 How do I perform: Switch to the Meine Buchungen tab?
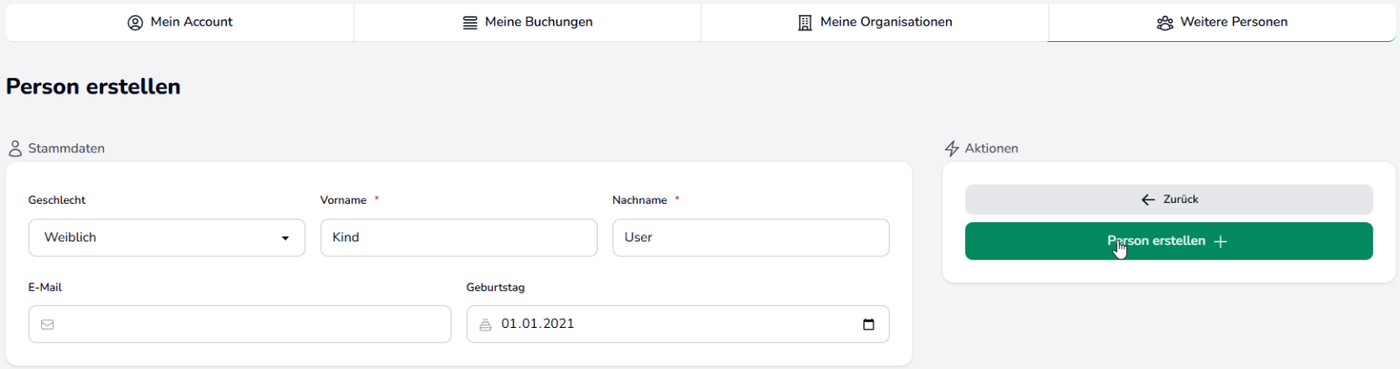(x=527, y=22)
